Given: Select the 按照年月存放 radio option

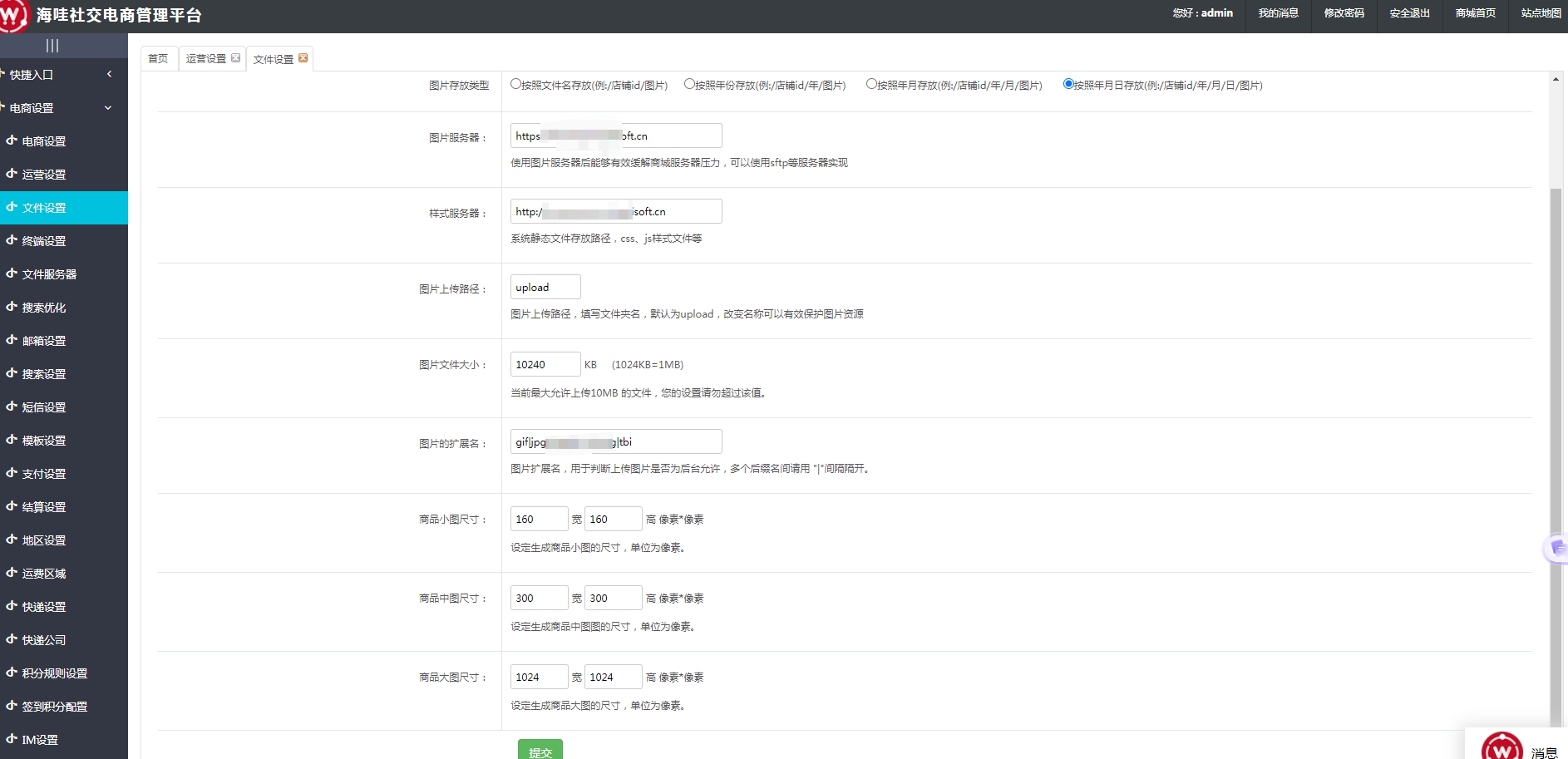Looking at the screenshot, I should click(870, 83).
